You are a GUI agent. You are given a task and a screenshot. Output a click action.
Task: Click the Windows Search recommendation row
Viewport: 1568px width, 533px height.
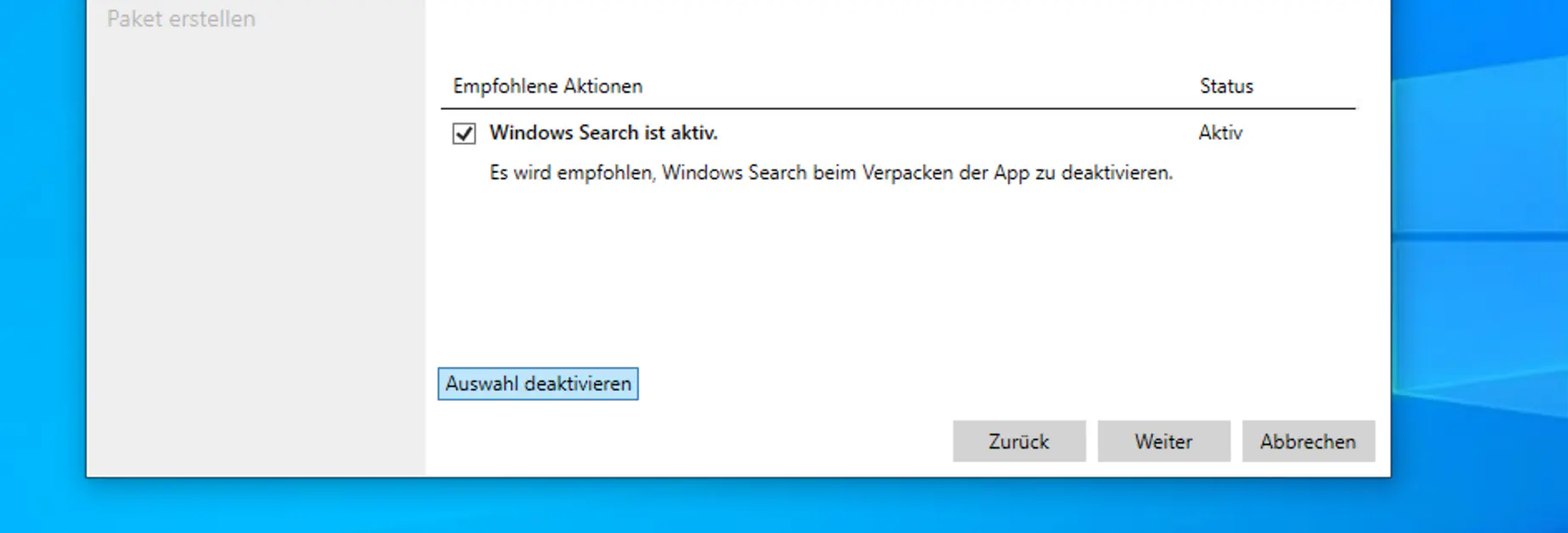click(767, 133)
